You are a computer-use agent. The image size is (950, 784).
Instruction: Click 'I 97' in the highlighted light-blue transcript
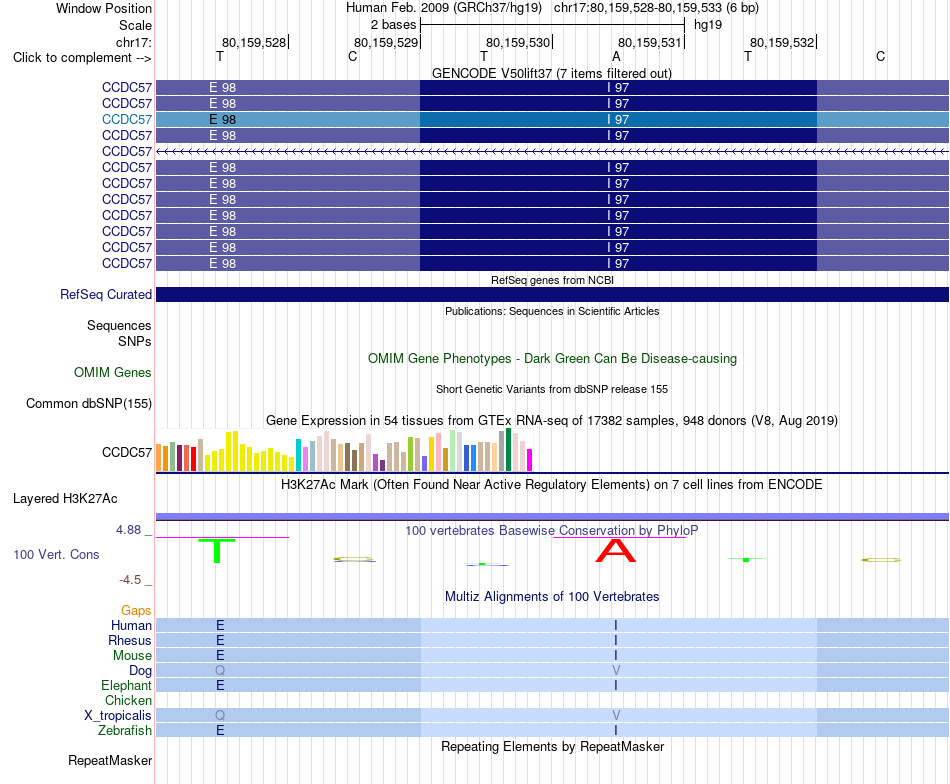[x=618, y=119]
